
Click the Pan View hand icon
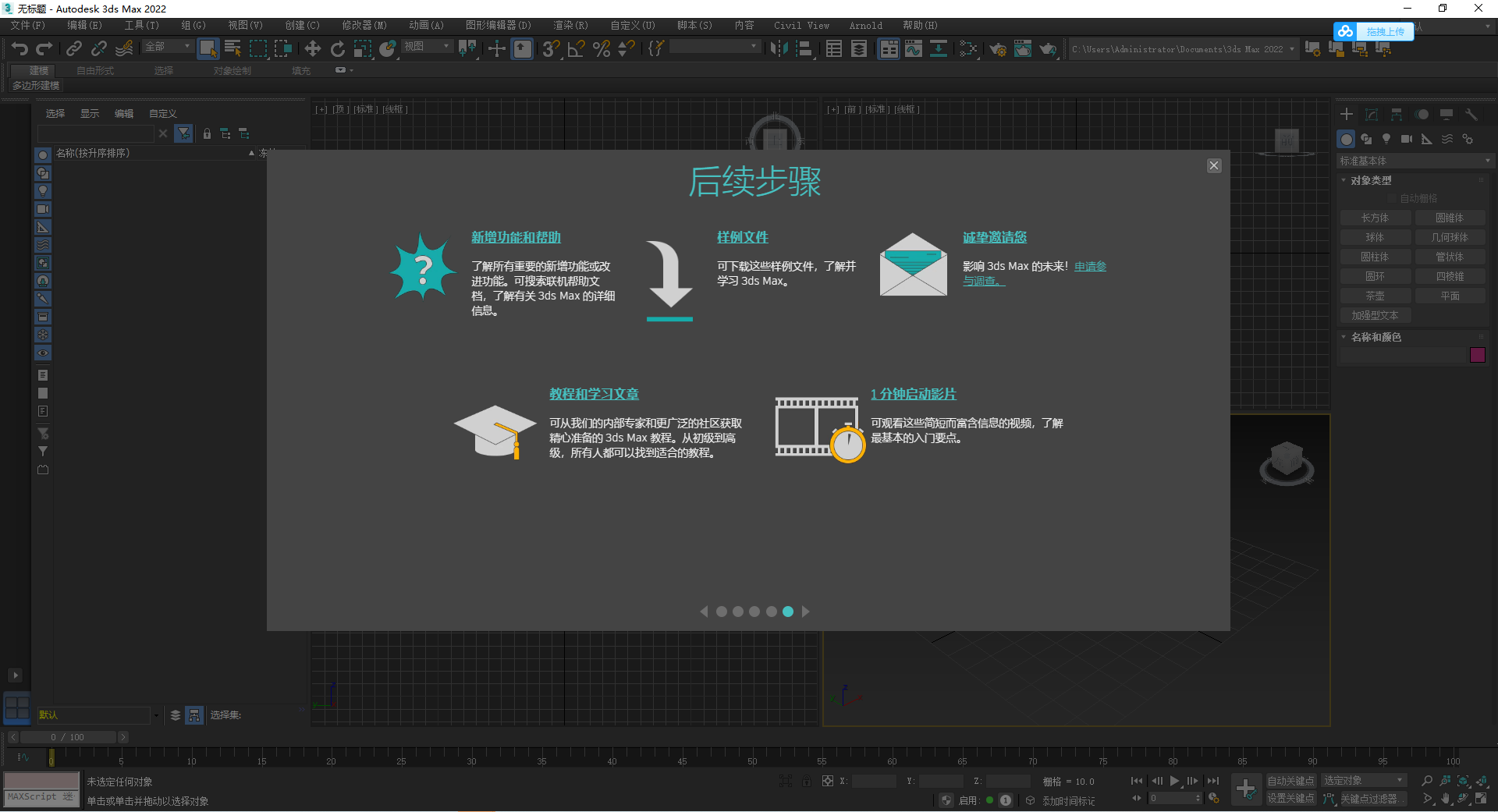[1446, 798]
